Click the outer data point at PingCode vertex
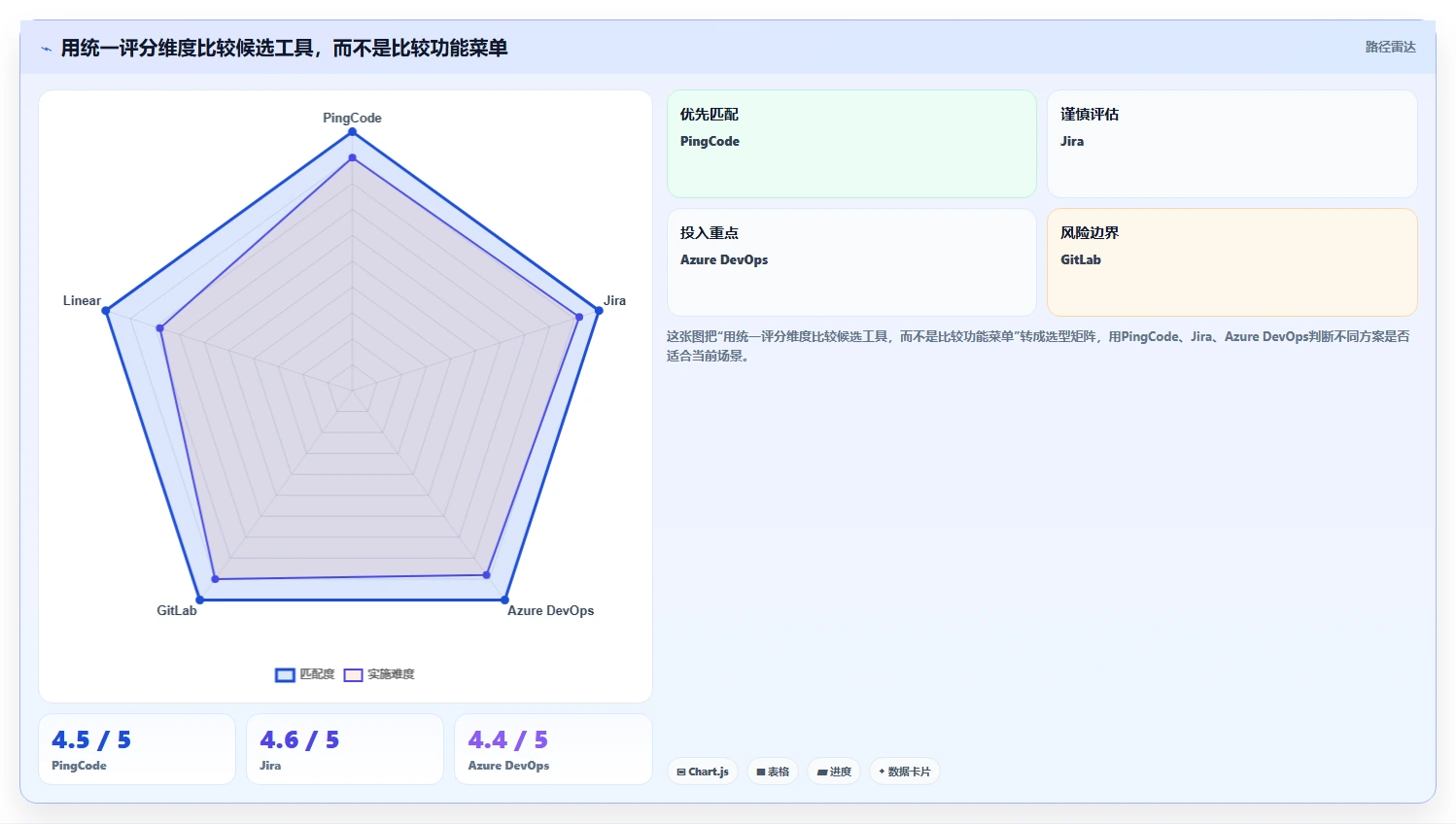Image resolution: width=1456 pixels, height=824 pixels. (x=352, y=132)
